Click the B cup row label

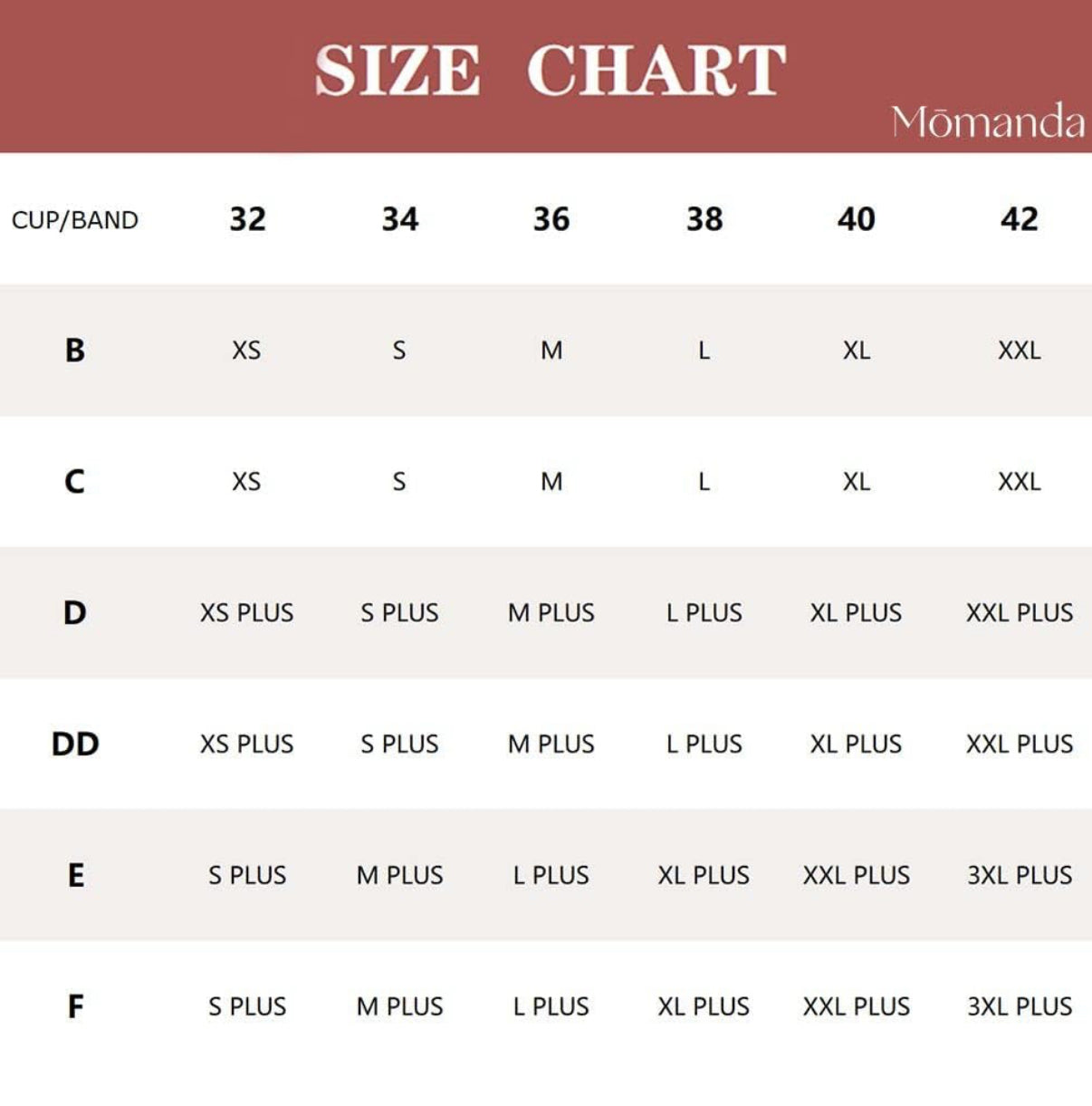point(75,351)
